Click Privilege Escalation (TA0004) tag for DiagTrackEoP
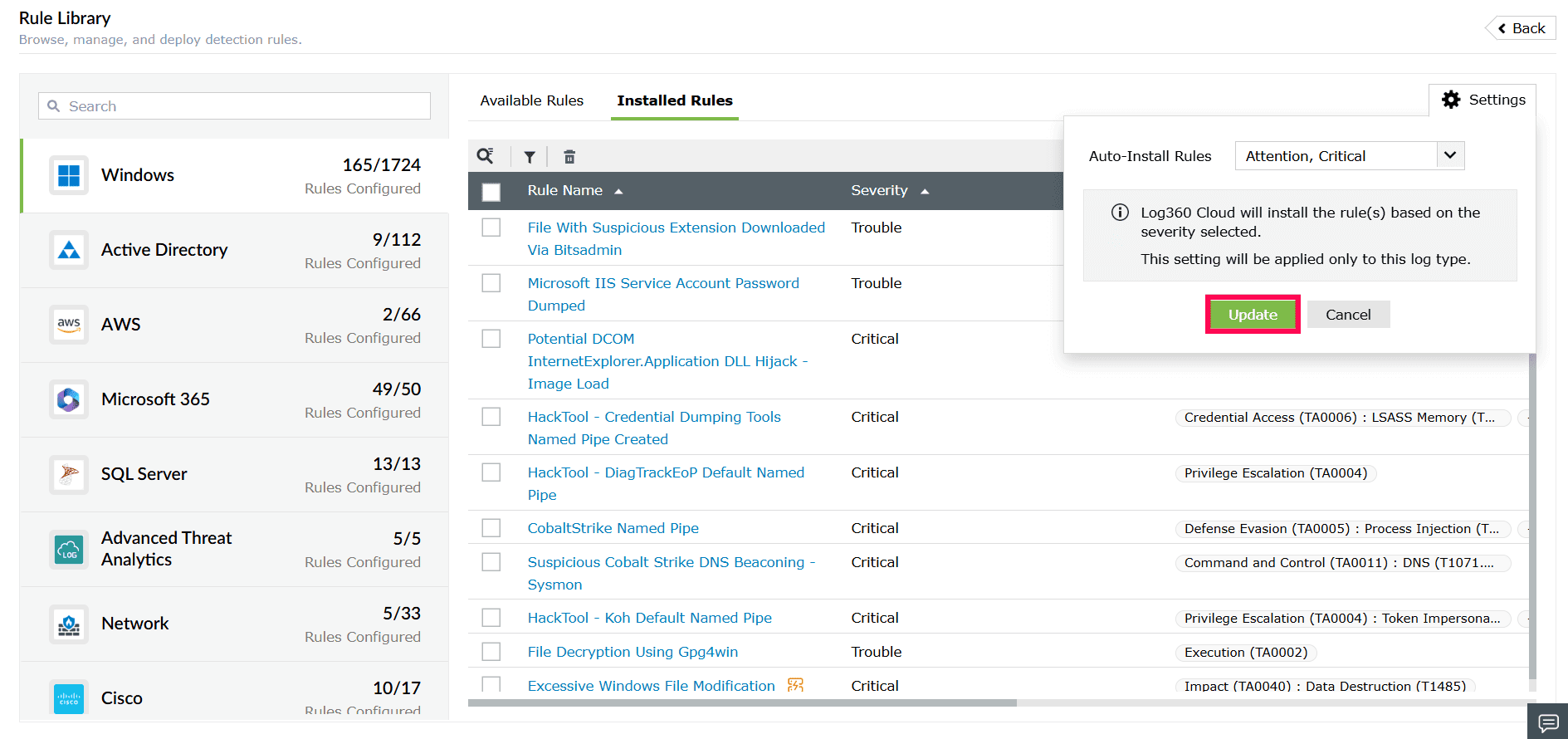This screenshot has height=739, width=1568. pyautogui.click(x=1276, y=473)
